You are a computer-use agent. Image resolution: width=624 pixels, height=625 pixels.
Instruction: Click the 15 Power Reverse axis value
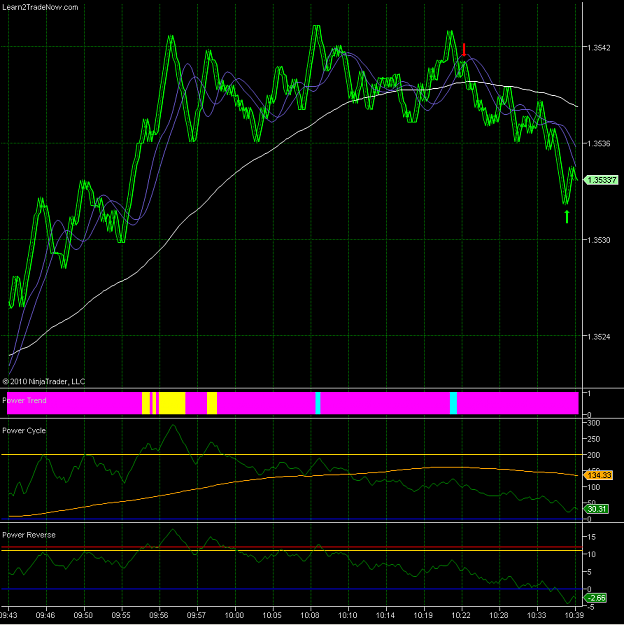pyautogui.click(x=591, y=537)
